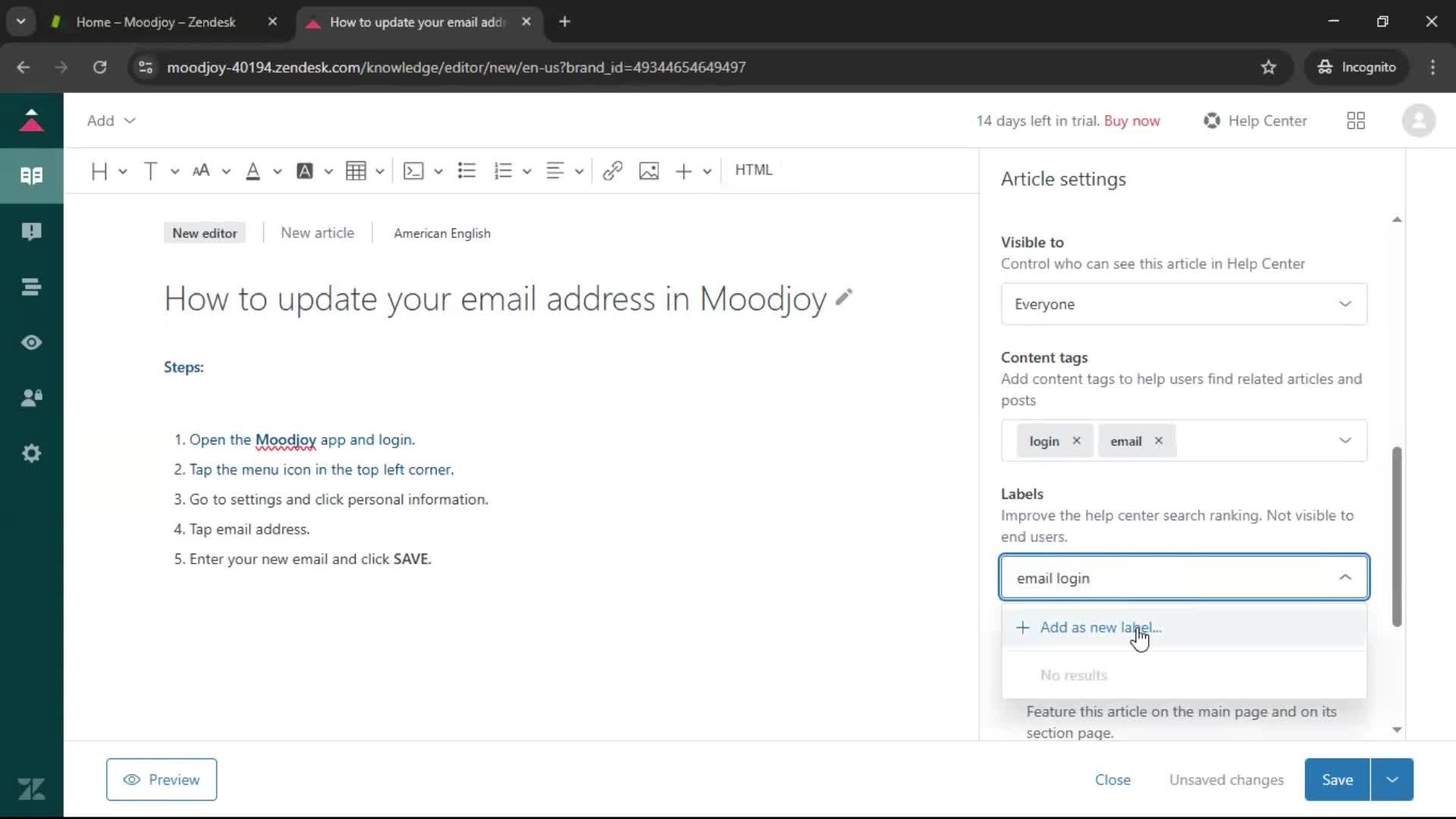
Task: Expand the Heading dropdown arrow
Action: [123, 171]
